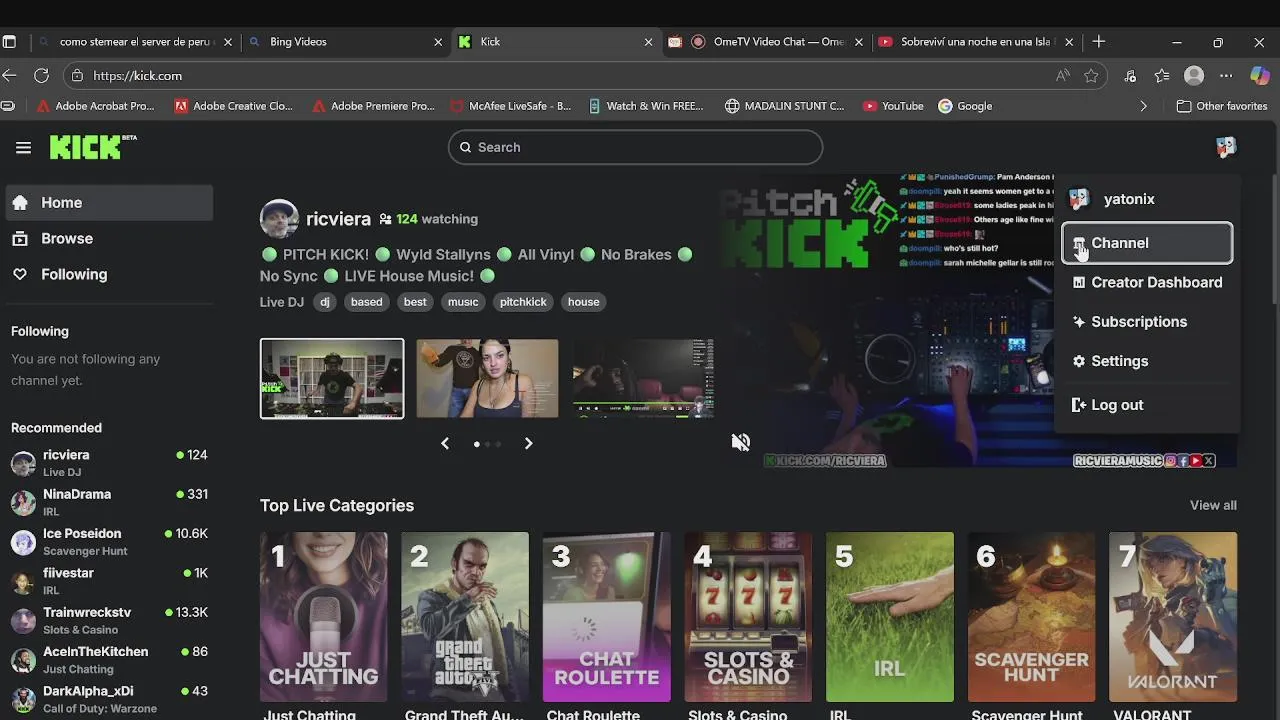Open DarkAlpha_xDi recommended channel

click(109, 699)
